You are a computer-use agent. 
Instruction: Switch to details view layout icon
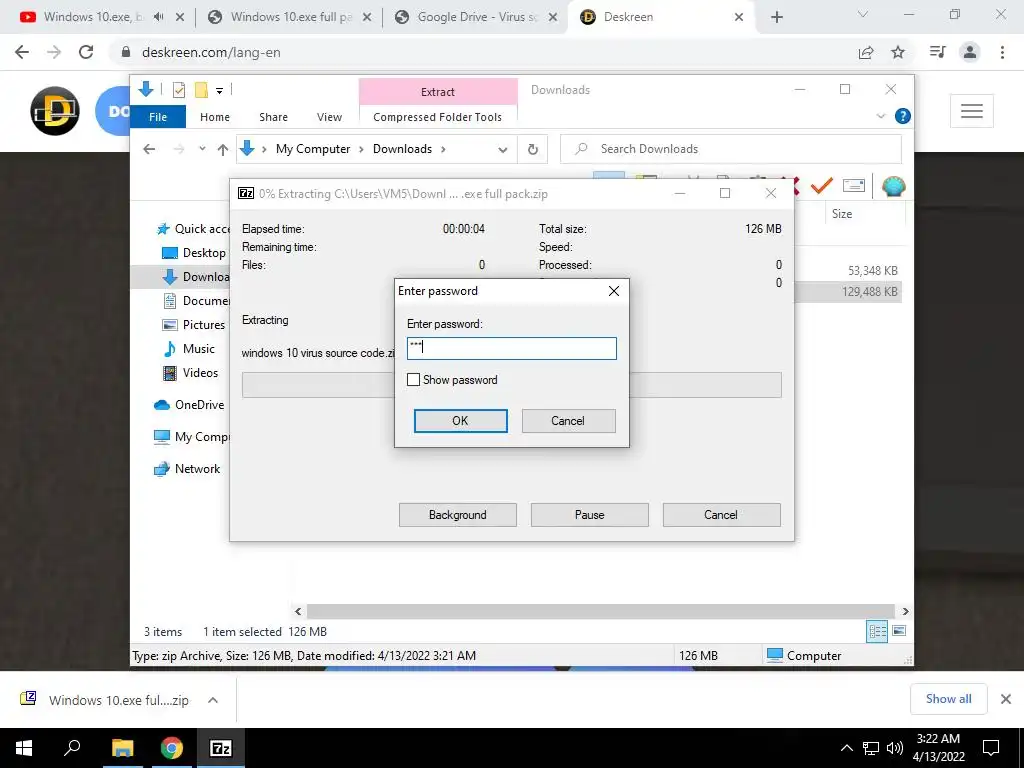pos(877,631)
